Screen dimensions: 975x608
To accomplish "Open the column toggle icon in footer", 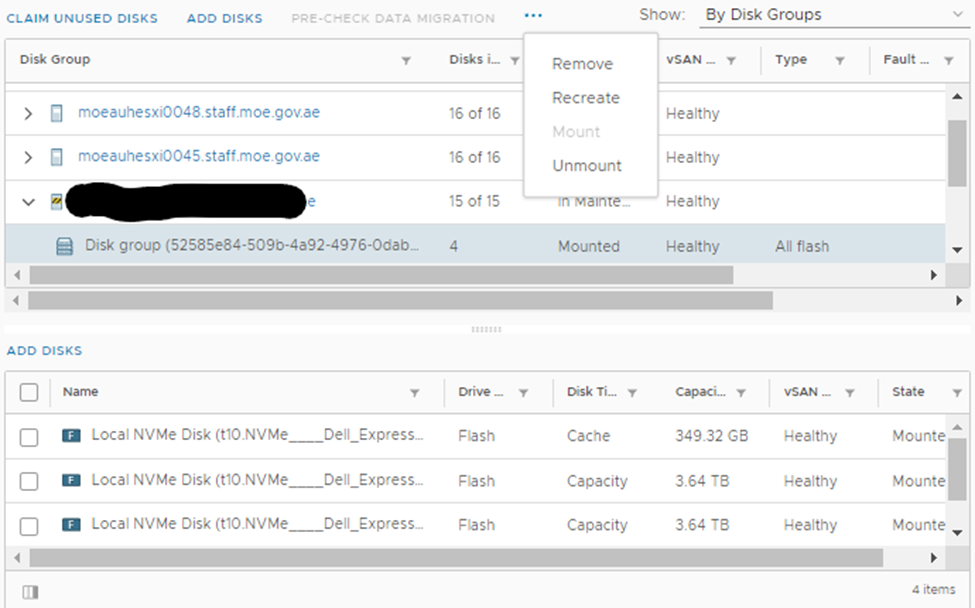I will 30,592.
